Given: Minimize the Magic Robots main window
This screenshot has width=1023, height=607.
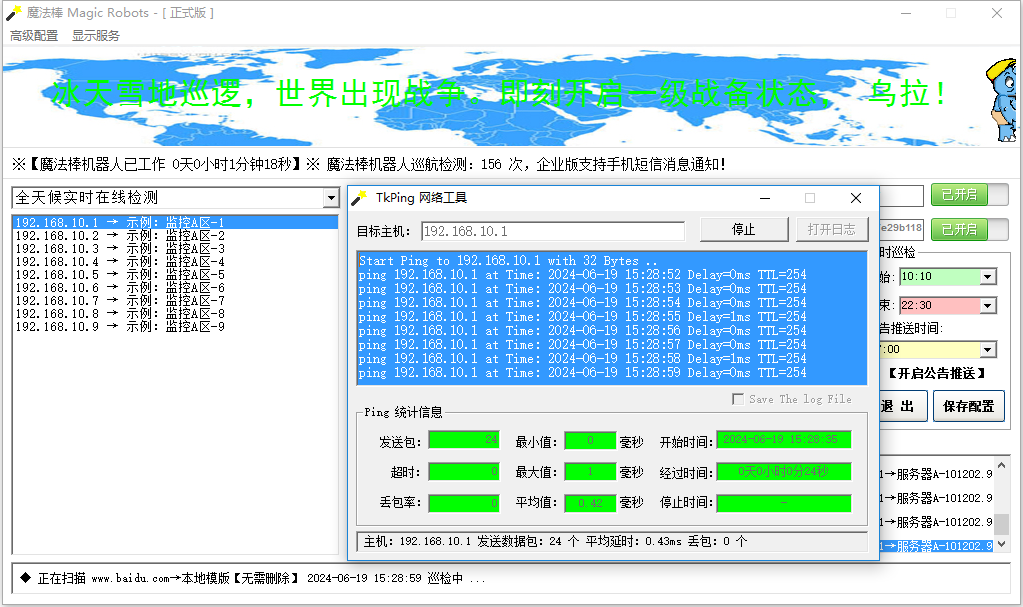Looking at the screenshot, I should [x=906, y=13].
